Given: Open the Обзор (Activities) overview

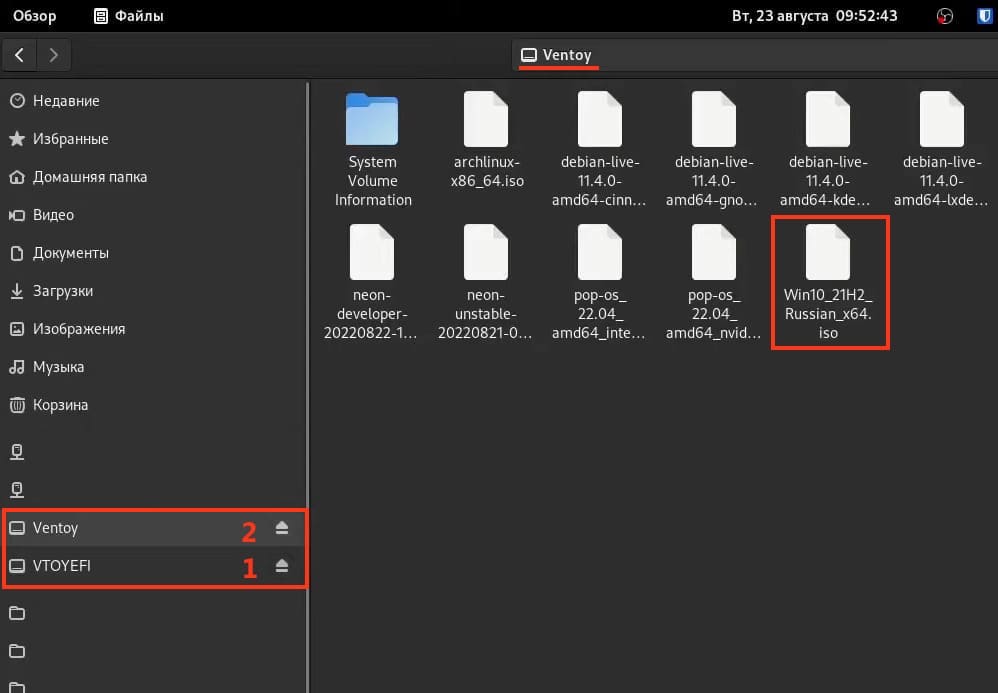Looking at the screenshot, I should [x=35, y=15].
